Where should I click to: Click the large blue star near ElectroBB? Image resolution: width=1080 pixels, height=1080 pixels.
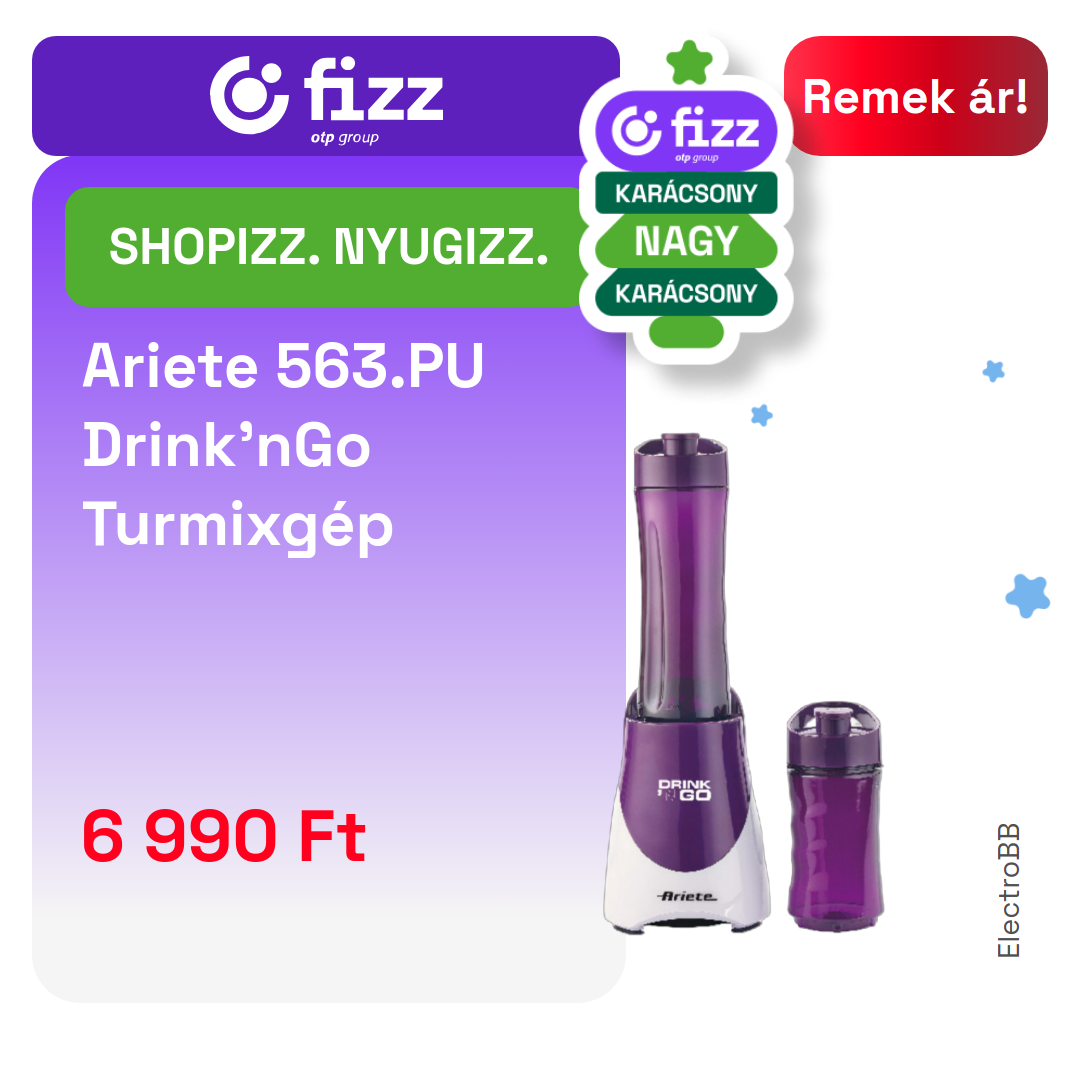pyautogui.click(x=1027, y=596)
